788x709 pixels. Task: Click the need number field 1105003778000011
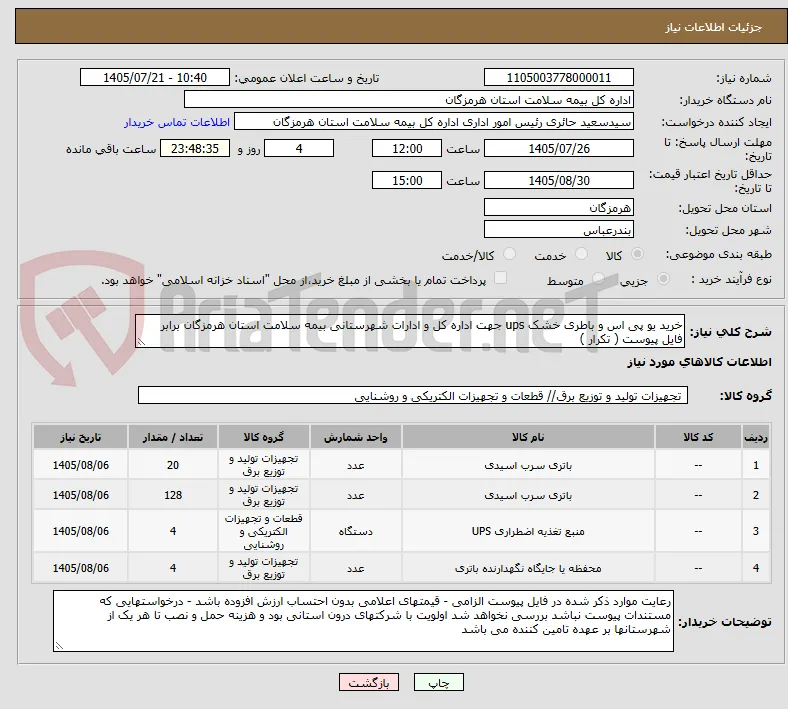[x=558, y=77]
